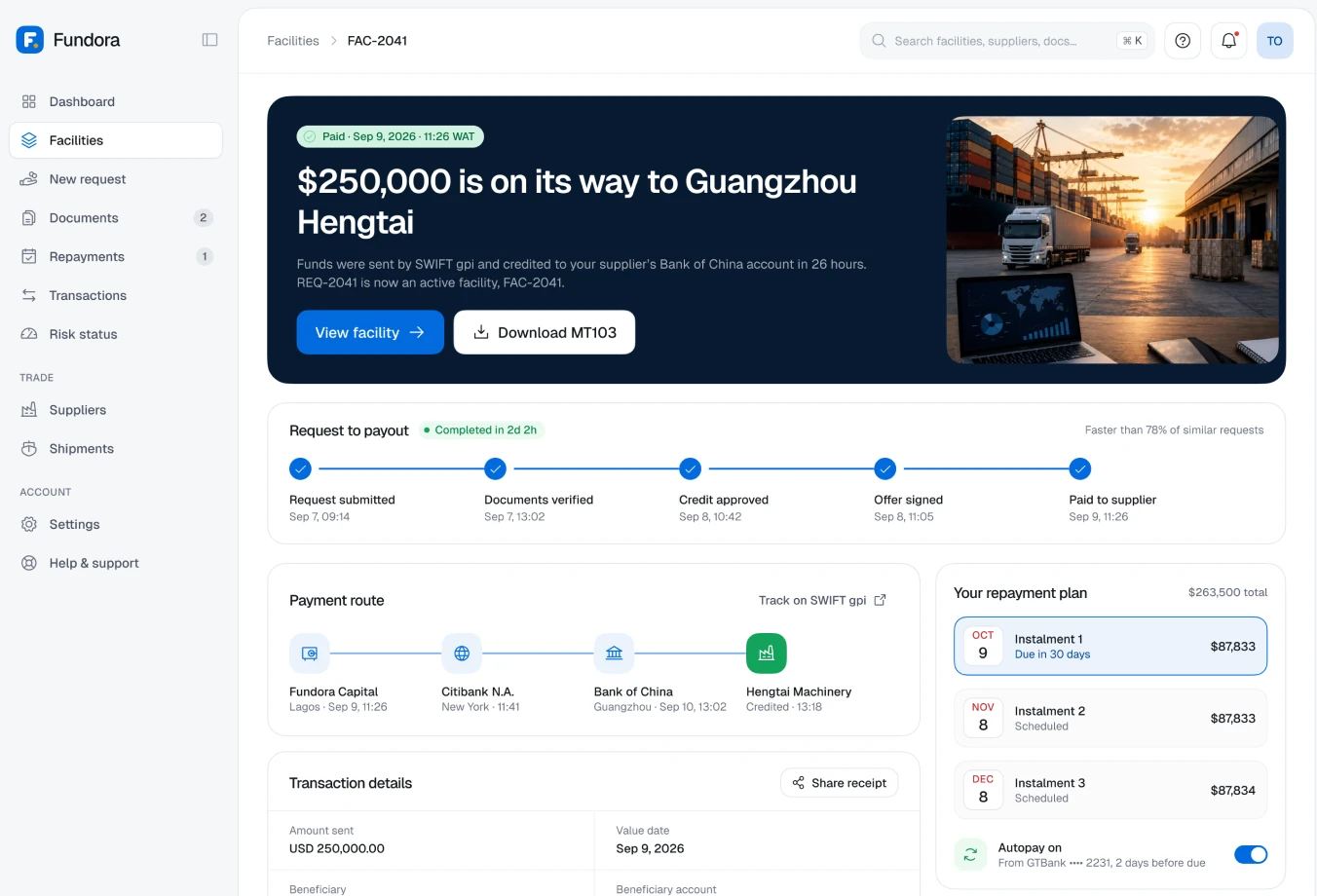
Task: Click the Fundora Capital route icon
Action: pos(310,653)
